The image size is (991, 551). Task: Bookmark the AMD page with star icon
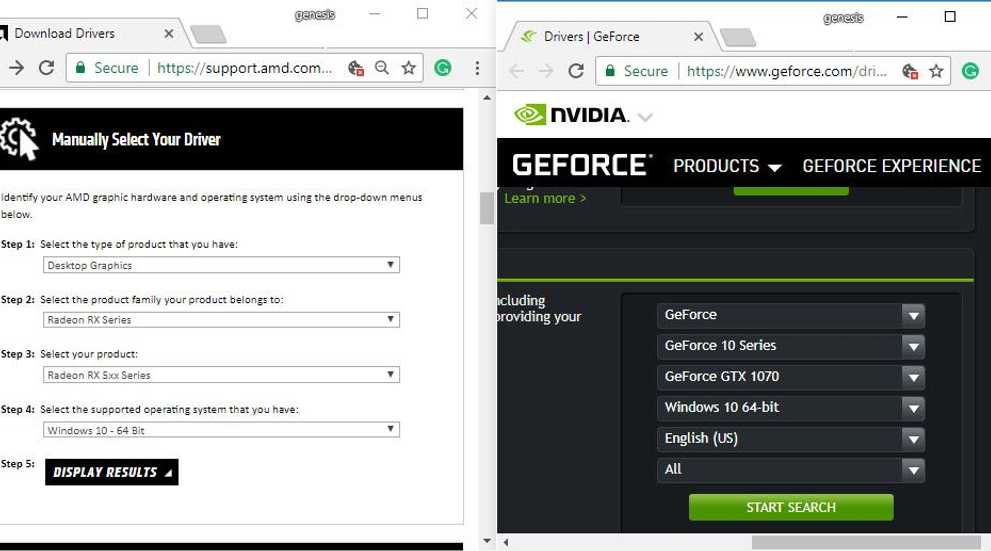pos(408,68)
